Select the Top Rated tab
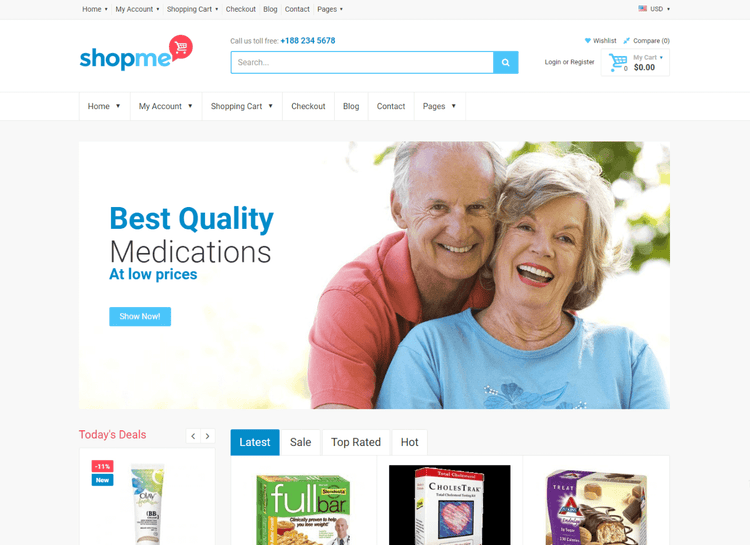Screen dimensions: 750x545 click(356, 442)
